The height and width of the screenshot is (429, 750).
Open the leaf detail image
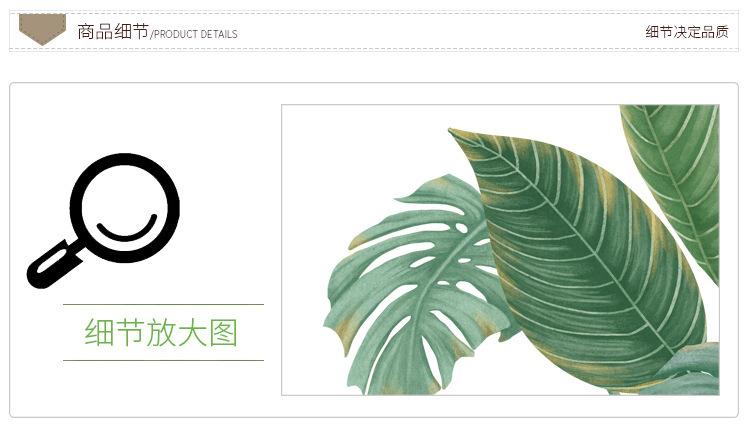[500, 250]
